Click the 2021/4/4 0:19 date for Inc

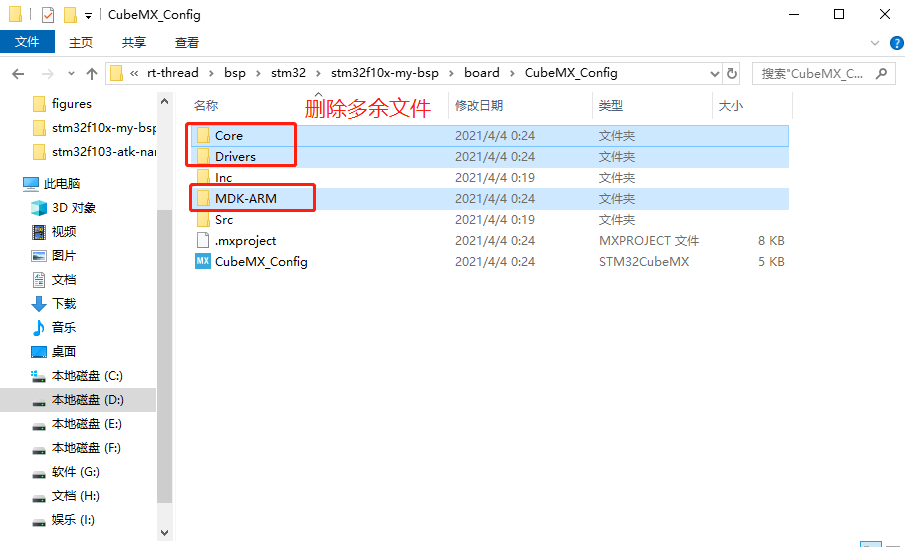[495, 178]
